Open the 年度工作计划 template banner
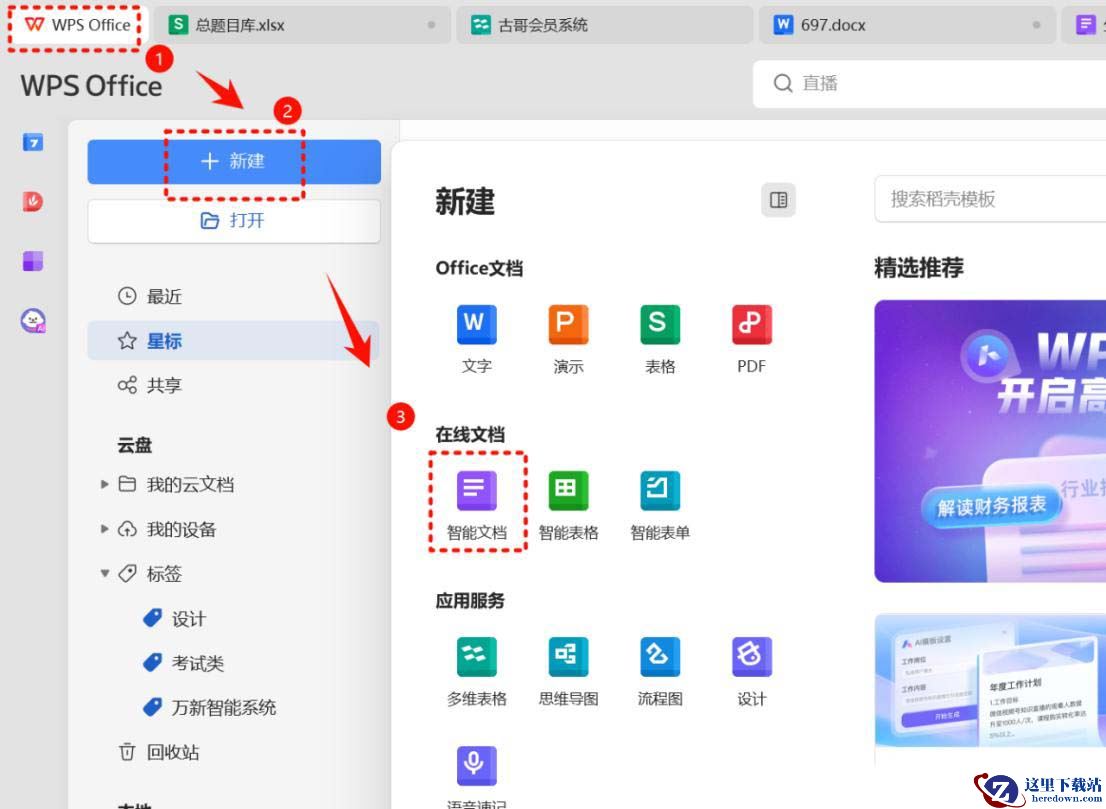Screen dimensions: 1106x809 coord(990,680)
